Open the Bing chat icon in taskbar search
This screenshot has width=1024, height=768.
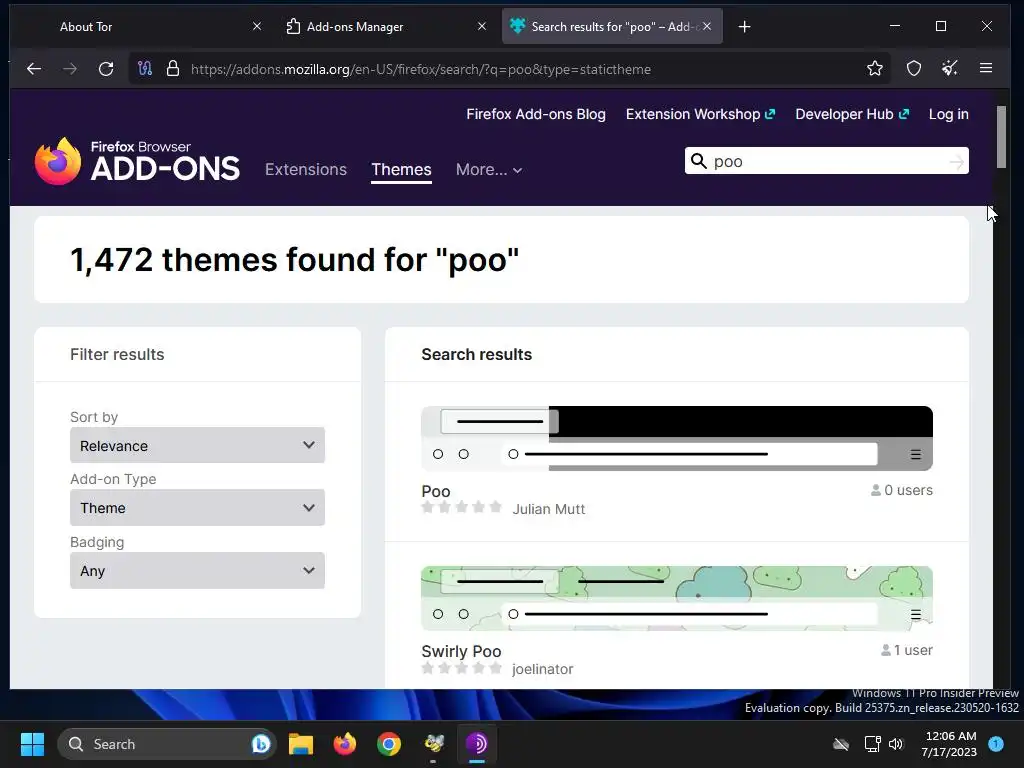(261, 744)
